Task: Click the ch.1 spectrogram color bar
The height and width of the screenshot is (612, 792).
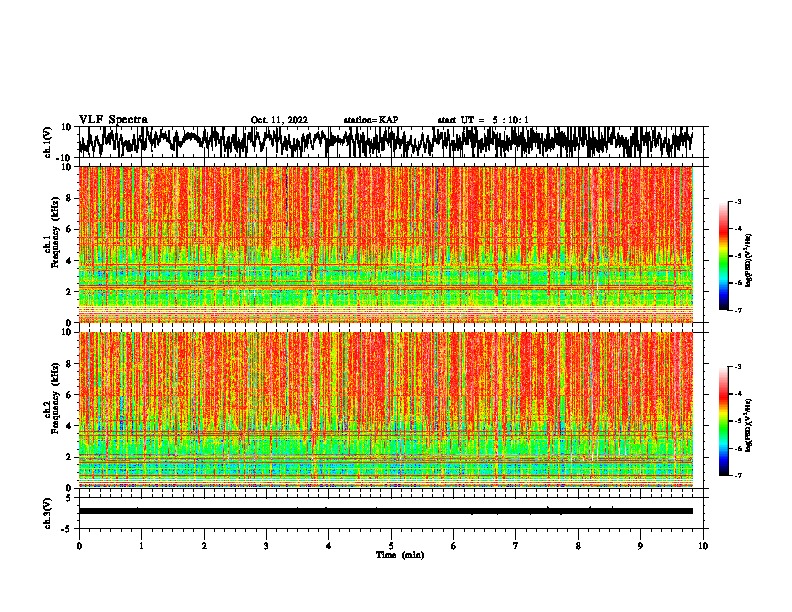Action: tap(724, 256)
